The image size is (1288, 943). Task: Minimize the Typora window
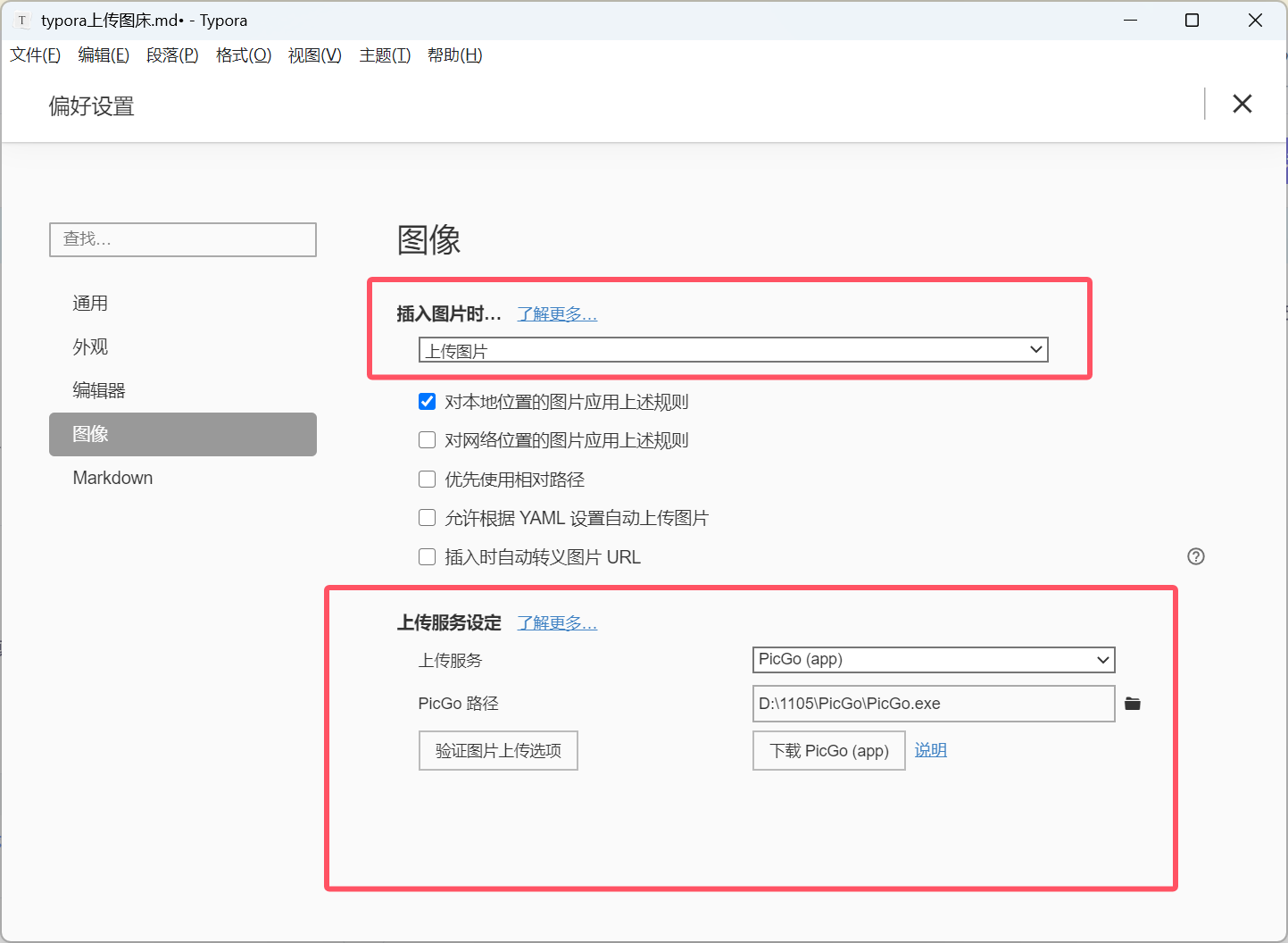[1130, 21]
